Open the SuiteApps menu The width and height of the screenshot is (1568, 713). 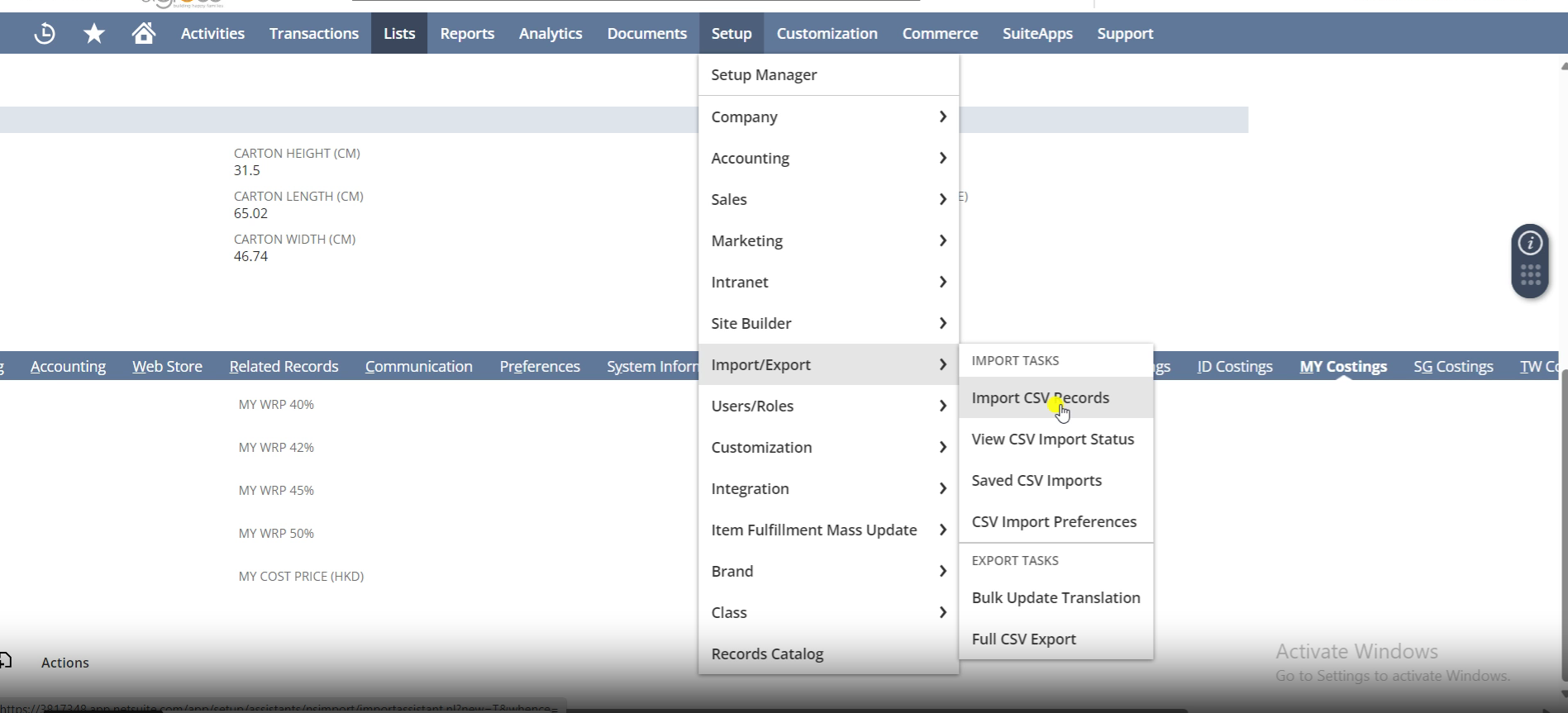click(1037, 34)
